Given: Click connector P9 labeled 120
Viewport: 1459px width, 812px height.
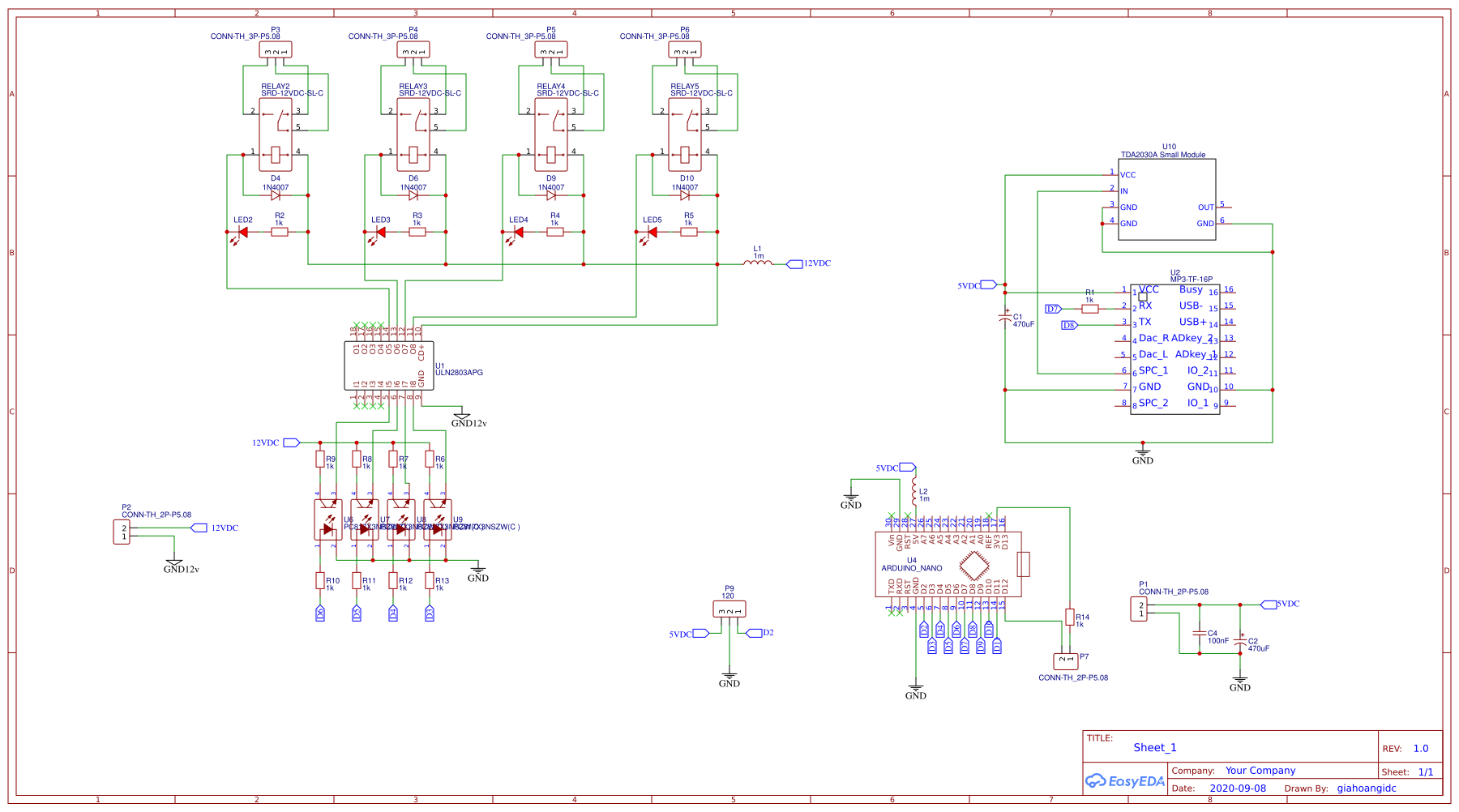Looking at the screenshot, I should [729, 608].
